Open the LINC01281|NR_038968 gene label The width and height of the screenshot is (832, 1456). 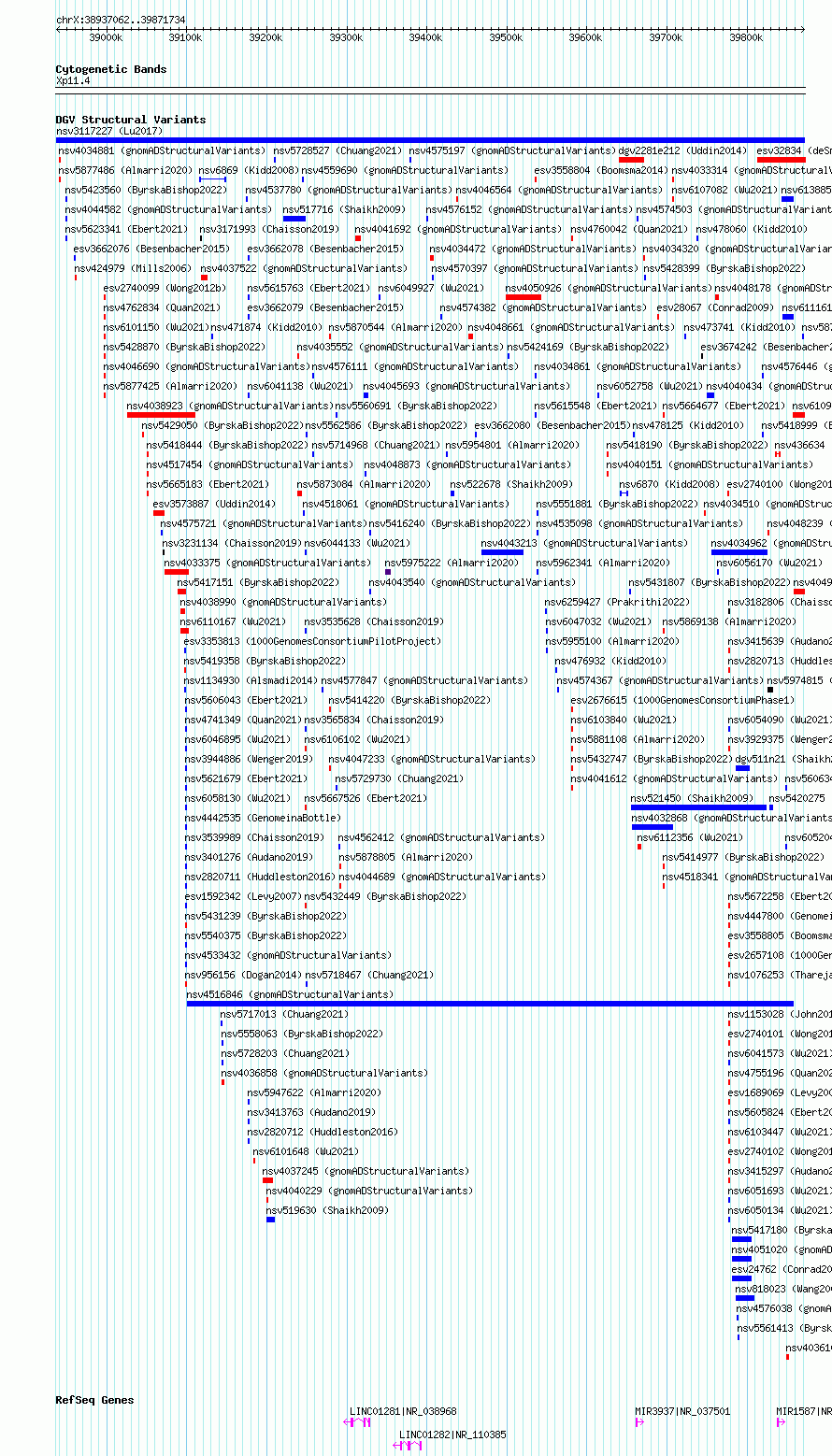[403, 1411]
